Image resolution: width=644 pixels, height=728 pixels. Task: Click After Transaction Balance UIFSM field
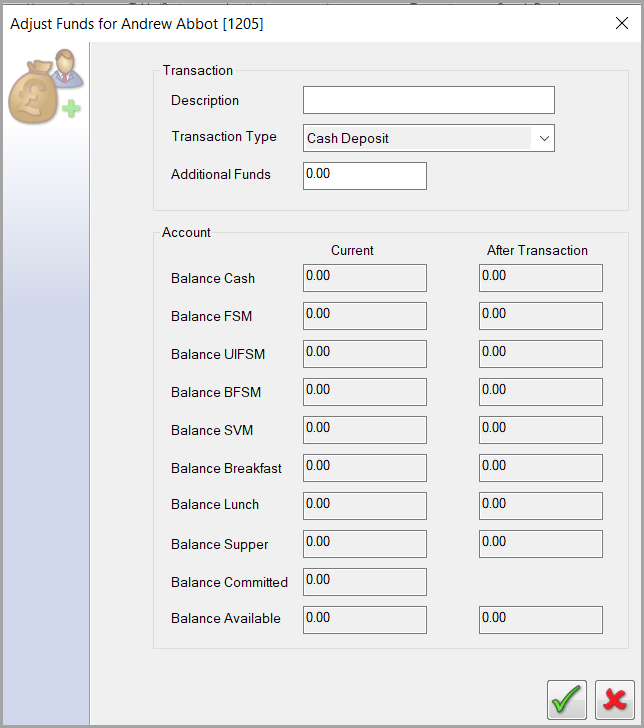[x=541, y=354]
